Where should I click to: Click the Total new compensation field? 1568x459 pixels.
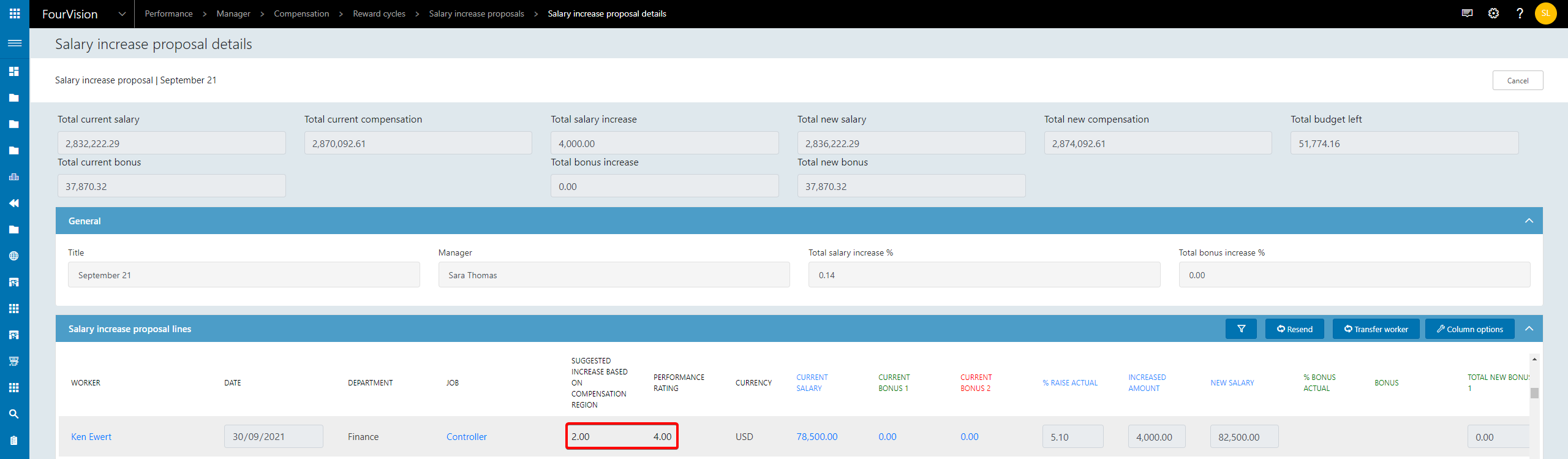point(1158,143)
